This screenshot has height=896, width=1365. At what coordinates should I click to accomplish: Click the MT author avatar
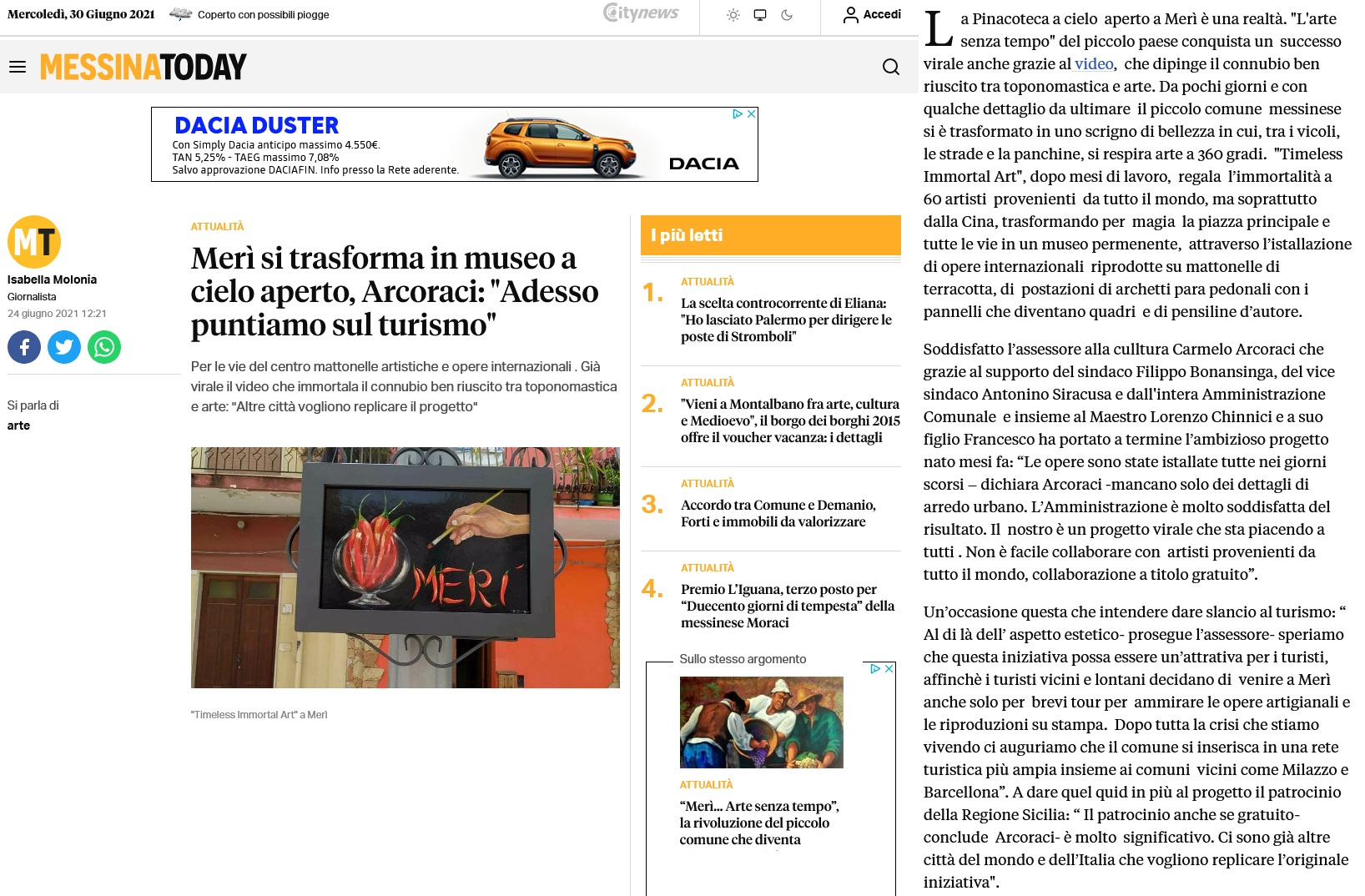tap(34, 242)
